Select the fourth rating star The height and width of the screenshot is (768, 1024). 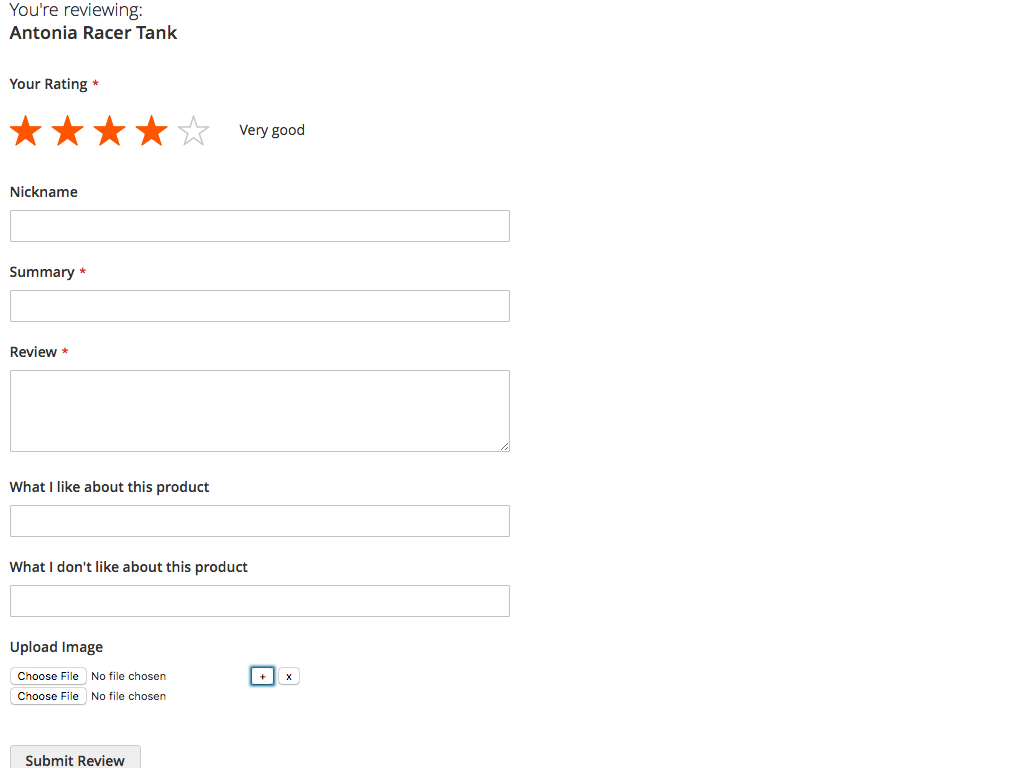point(152,131)
